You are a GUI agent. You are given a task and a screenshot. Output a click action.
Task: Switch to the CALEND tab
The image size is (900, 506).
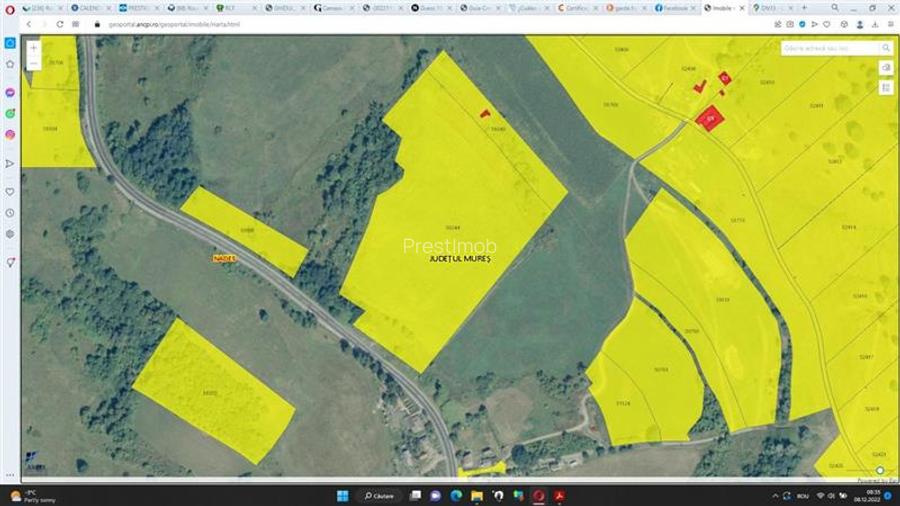click(x=90, y=8)
